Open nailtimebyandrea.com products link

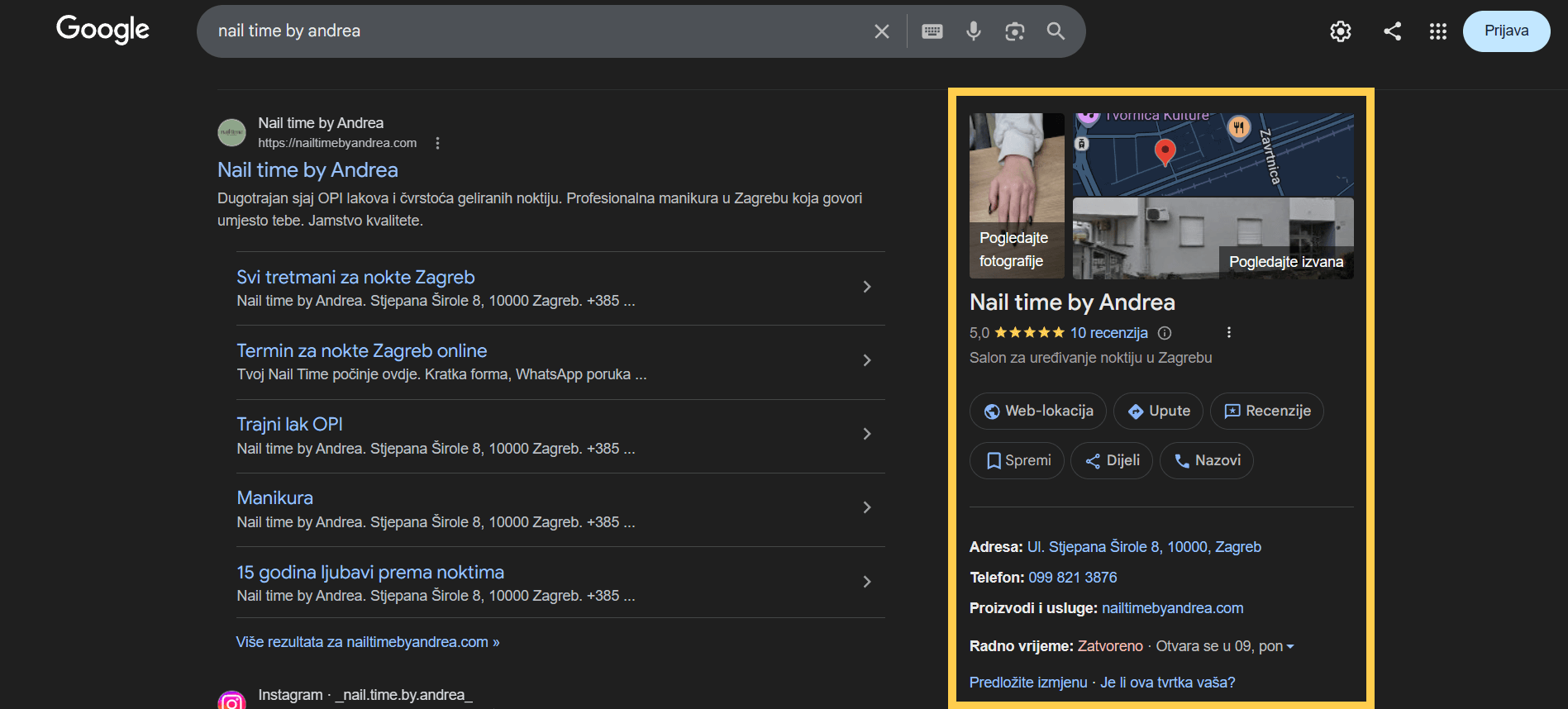tap(1172, 608)
